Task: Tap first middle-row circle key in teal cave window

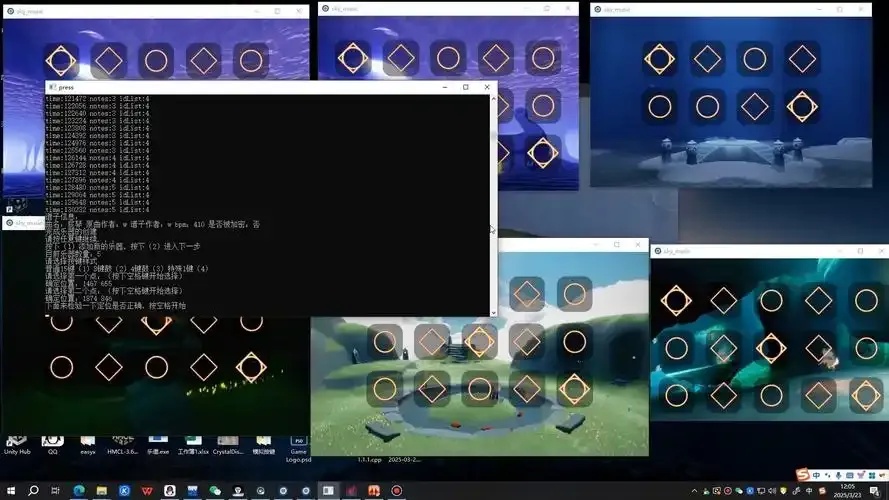Action: [x=676, y=348]
